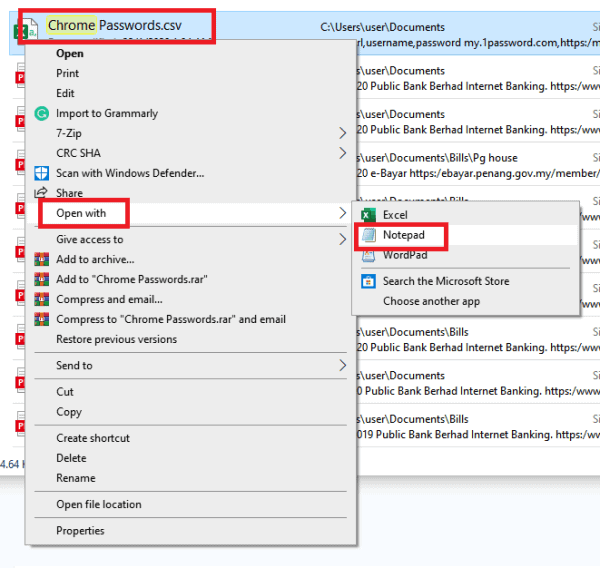600x568 pixels.
Task: Click Open in the context menu
Action: (70, 54)
